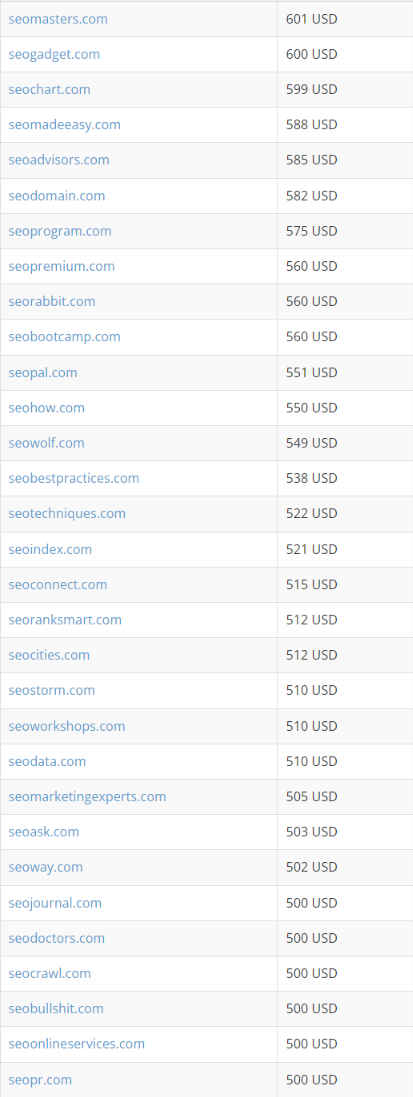Open seodomain.com entry
The image size is (413, 1097).
(x=57, y=195)
